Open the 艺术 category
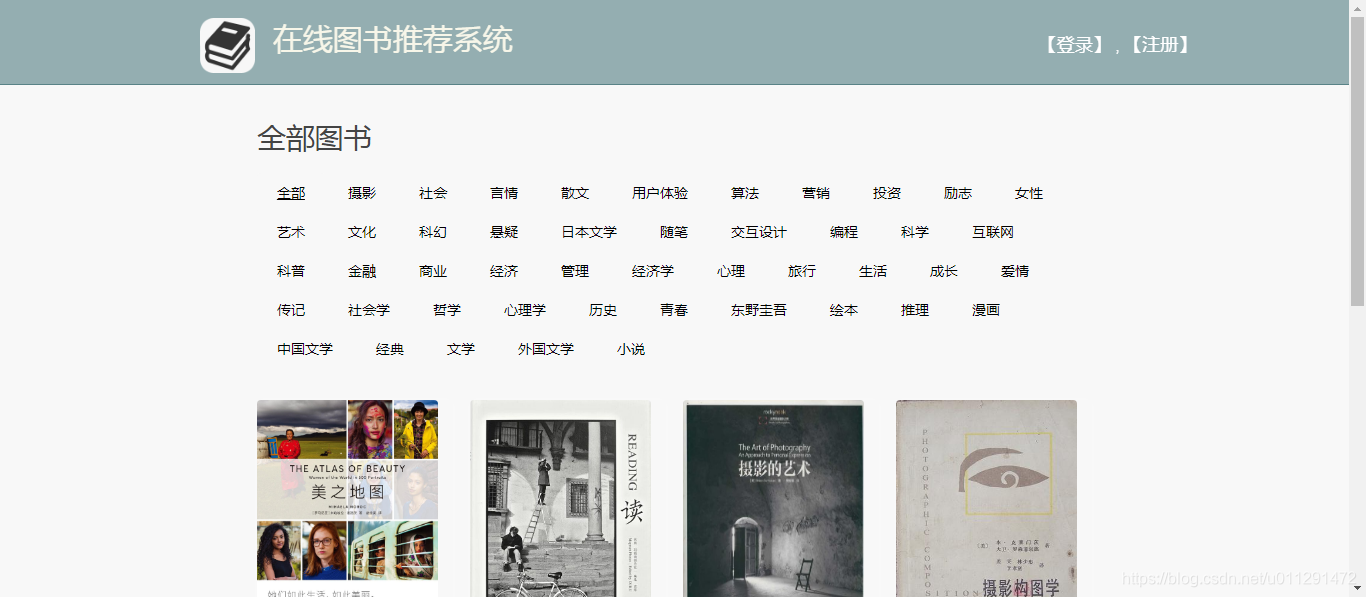Screen dimensions: 1366x597 [291, 232]
